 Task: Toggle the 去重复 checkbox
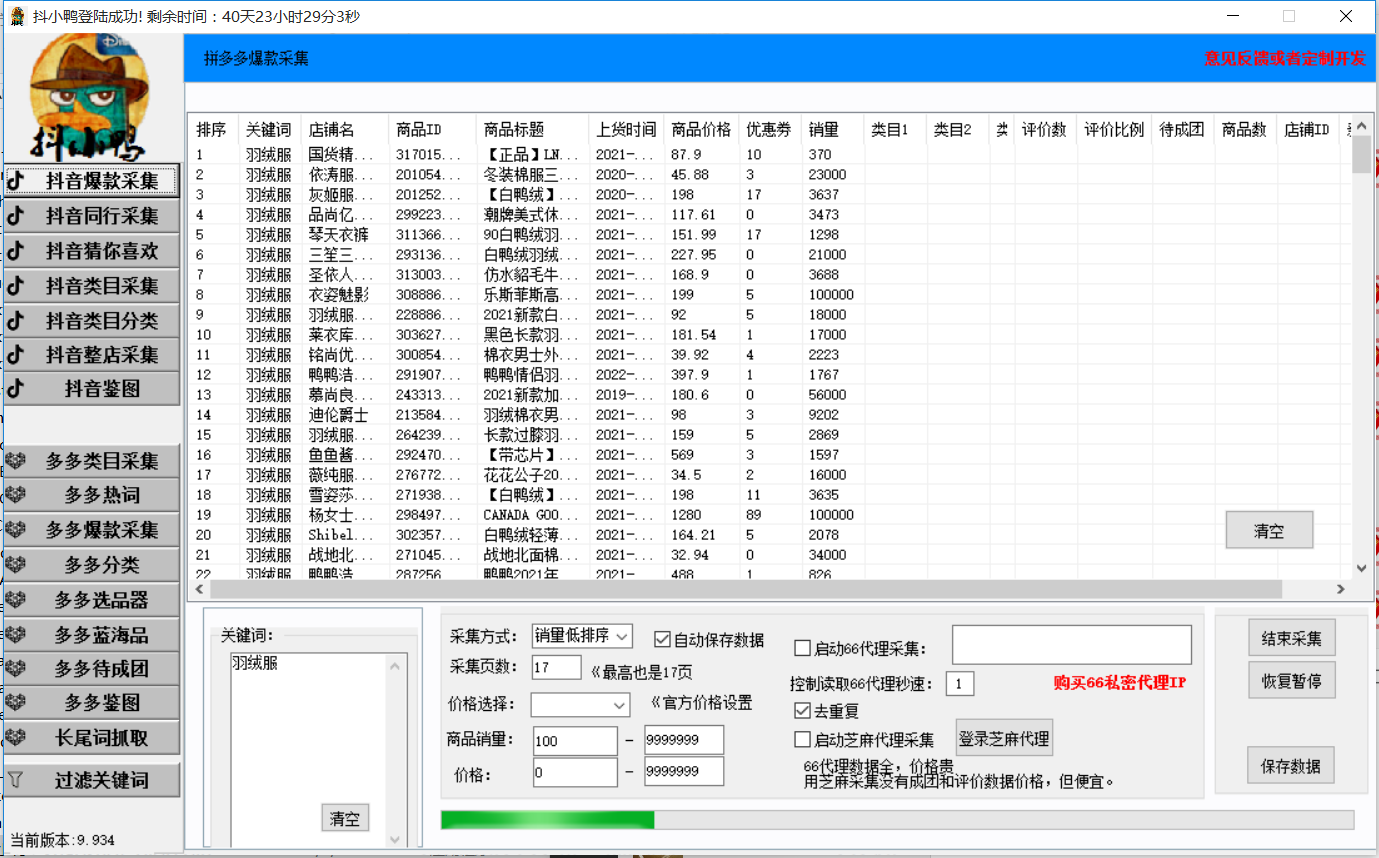click(x=802, y=711)
